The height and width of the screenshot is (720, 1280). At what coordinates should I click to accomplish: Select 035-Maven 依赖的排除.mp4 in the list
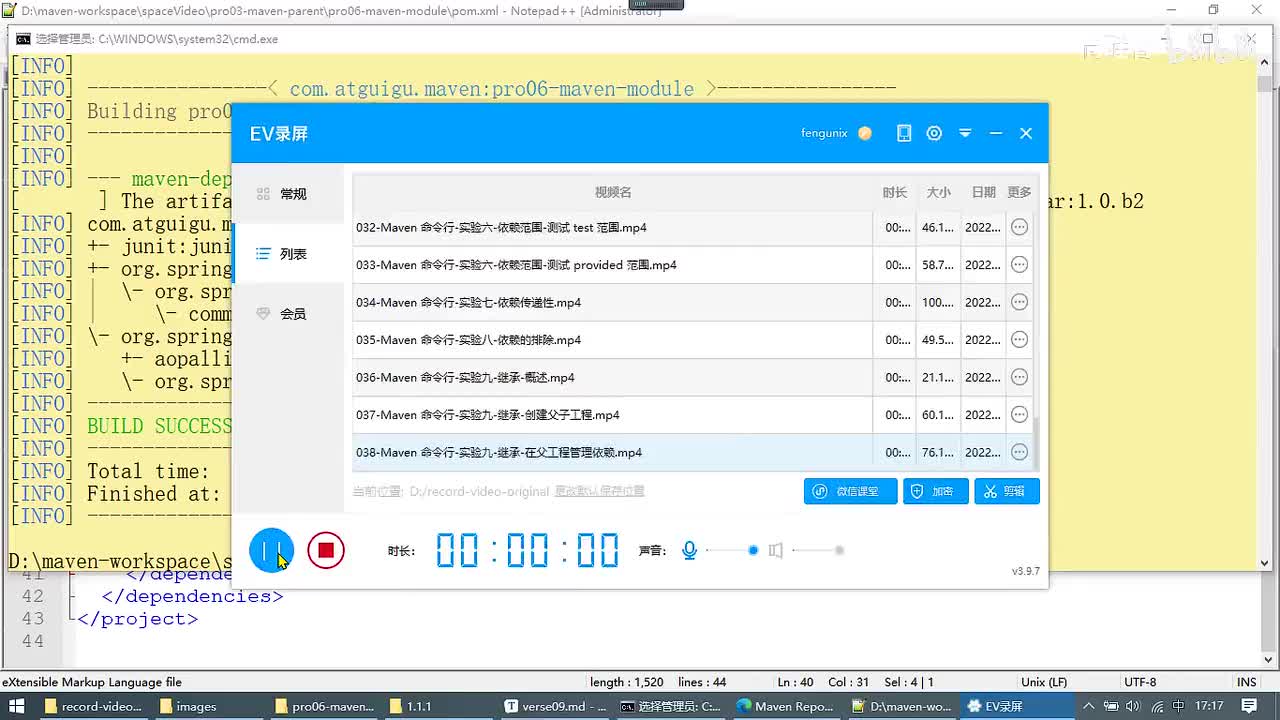pyautogui.click(x=693, y=340)
